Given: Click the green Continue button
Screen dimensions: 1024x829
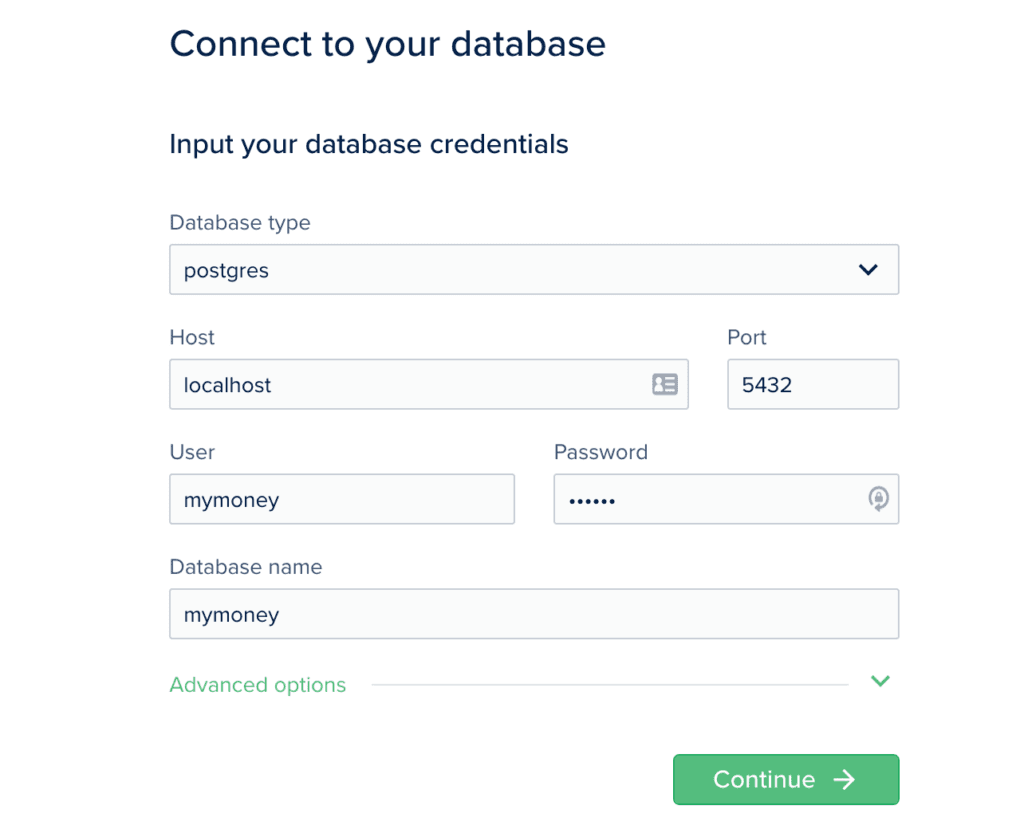Looking at the screenshot, I should [786, 779].
